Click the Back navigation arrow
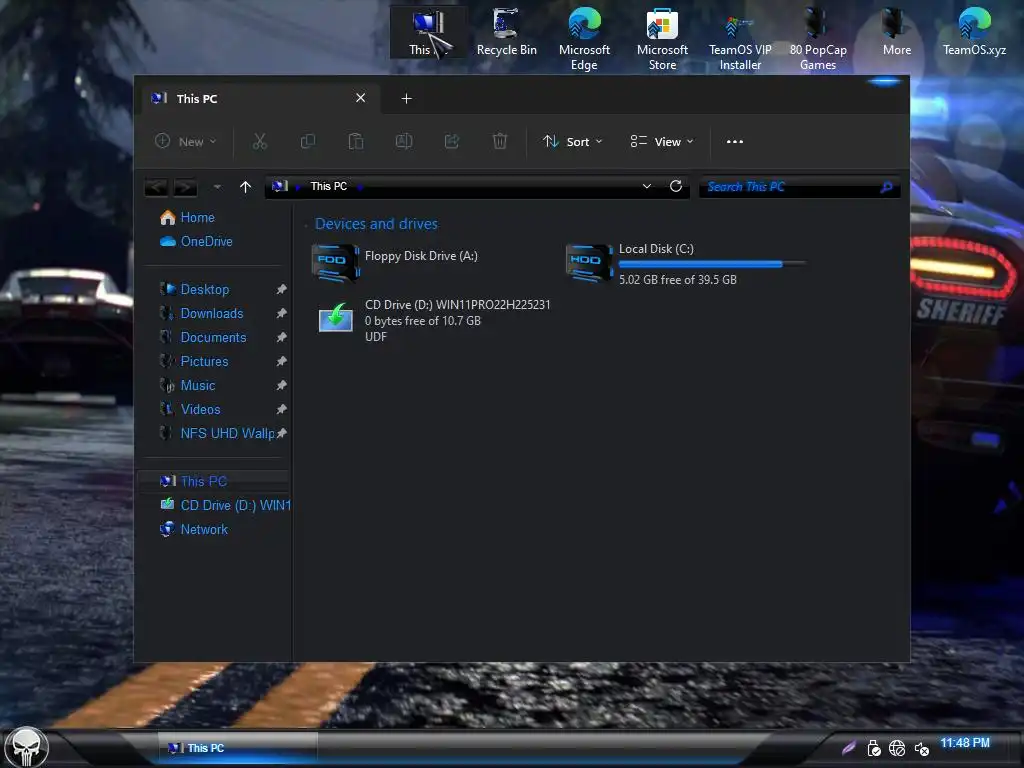 click(x=156, y=187)
